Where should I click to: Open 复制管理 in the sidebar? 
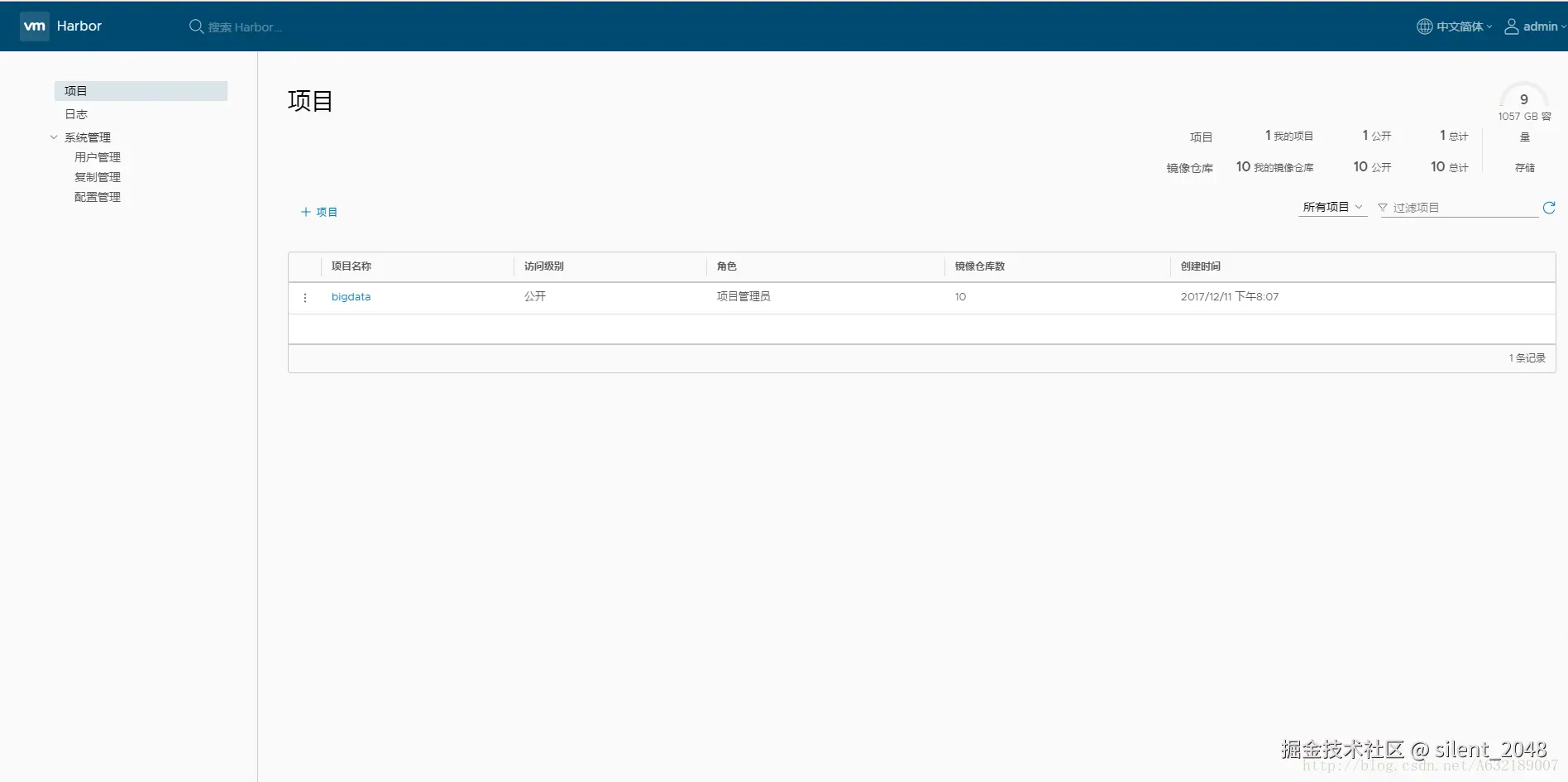pyautogui.click(x=98, y=177)
